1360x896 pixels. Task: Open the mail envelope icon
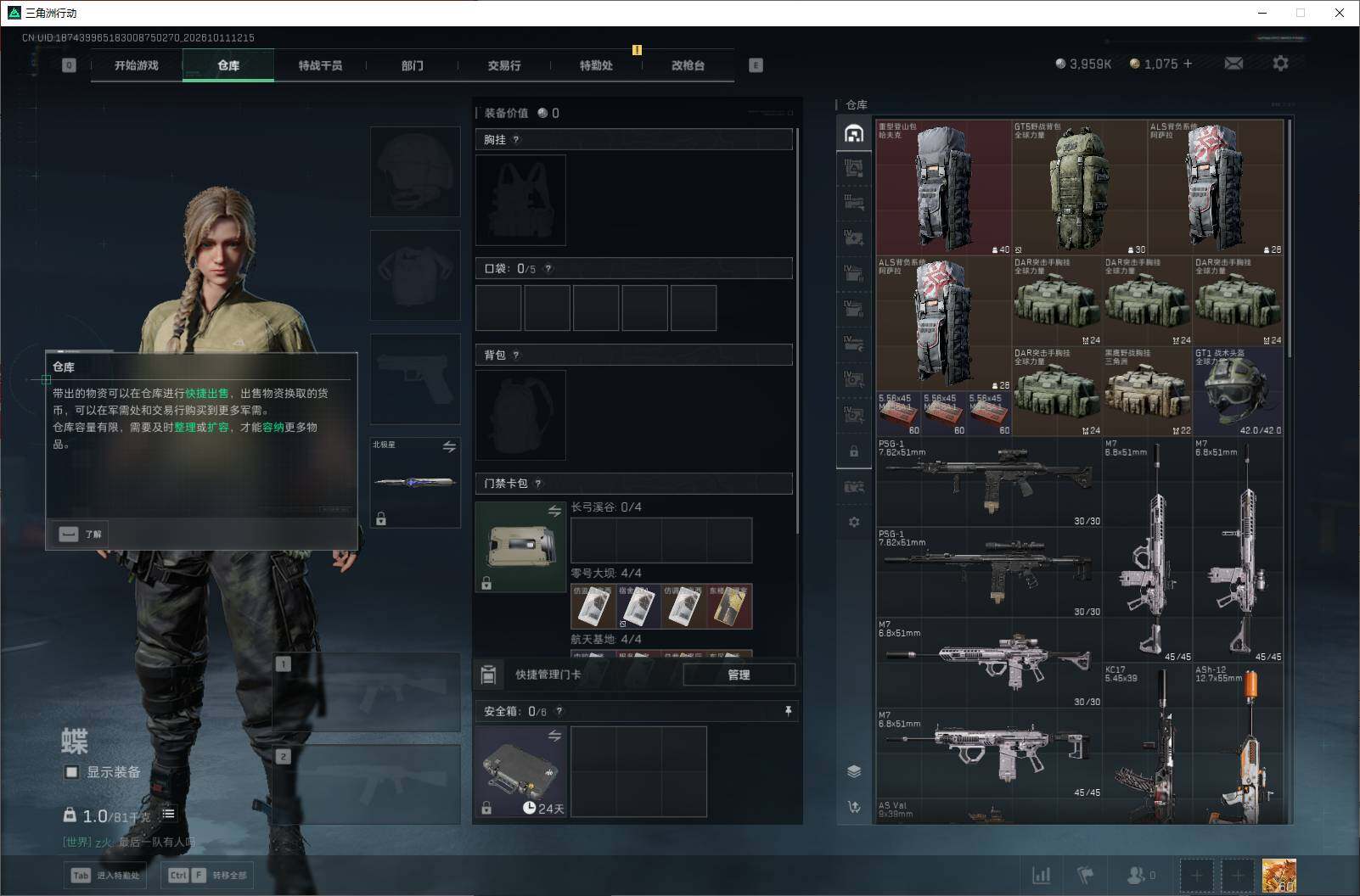1234,64
